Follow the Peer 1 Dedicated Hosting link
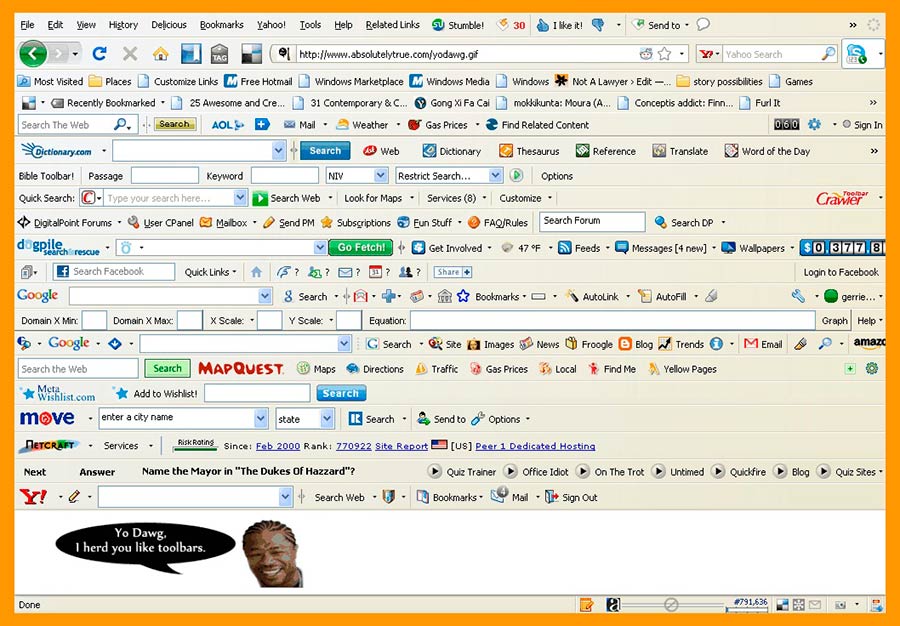900x626 pixels. [534, 446]
